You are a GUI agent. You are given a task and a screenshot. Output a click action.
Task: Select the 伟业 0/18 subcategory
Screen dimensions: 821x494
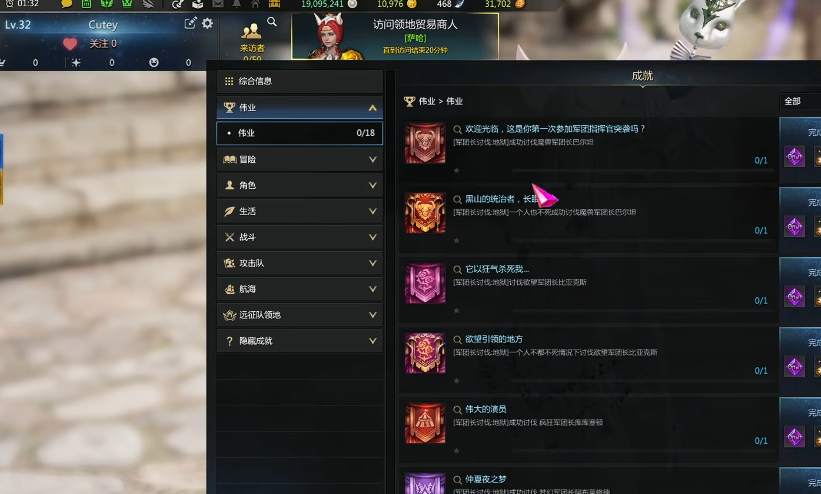point(299,133)
